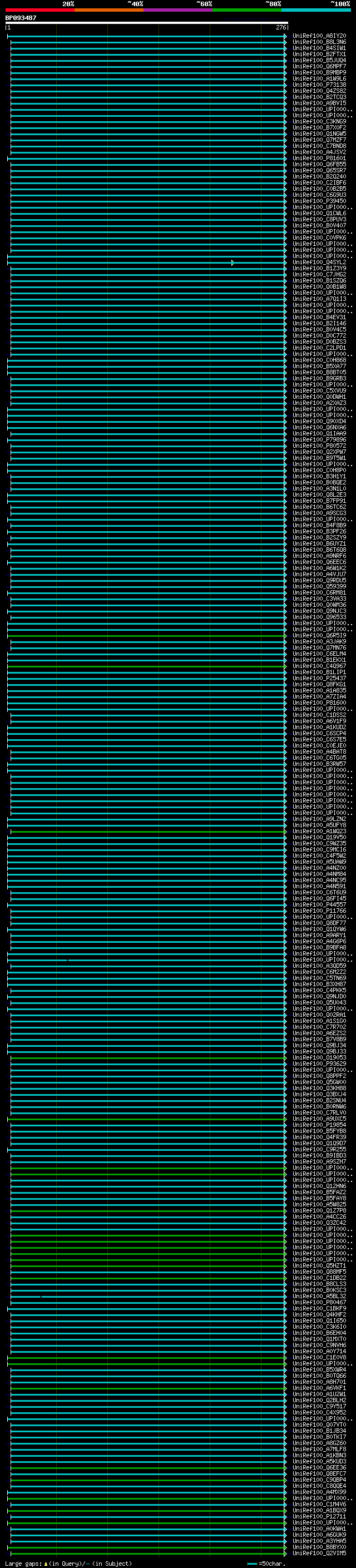Image resolution: width=356 pixels, height=1568 pixels.
Task: Open hit UniRef100_B8L3N6
Action: click(x=319, y=42)
